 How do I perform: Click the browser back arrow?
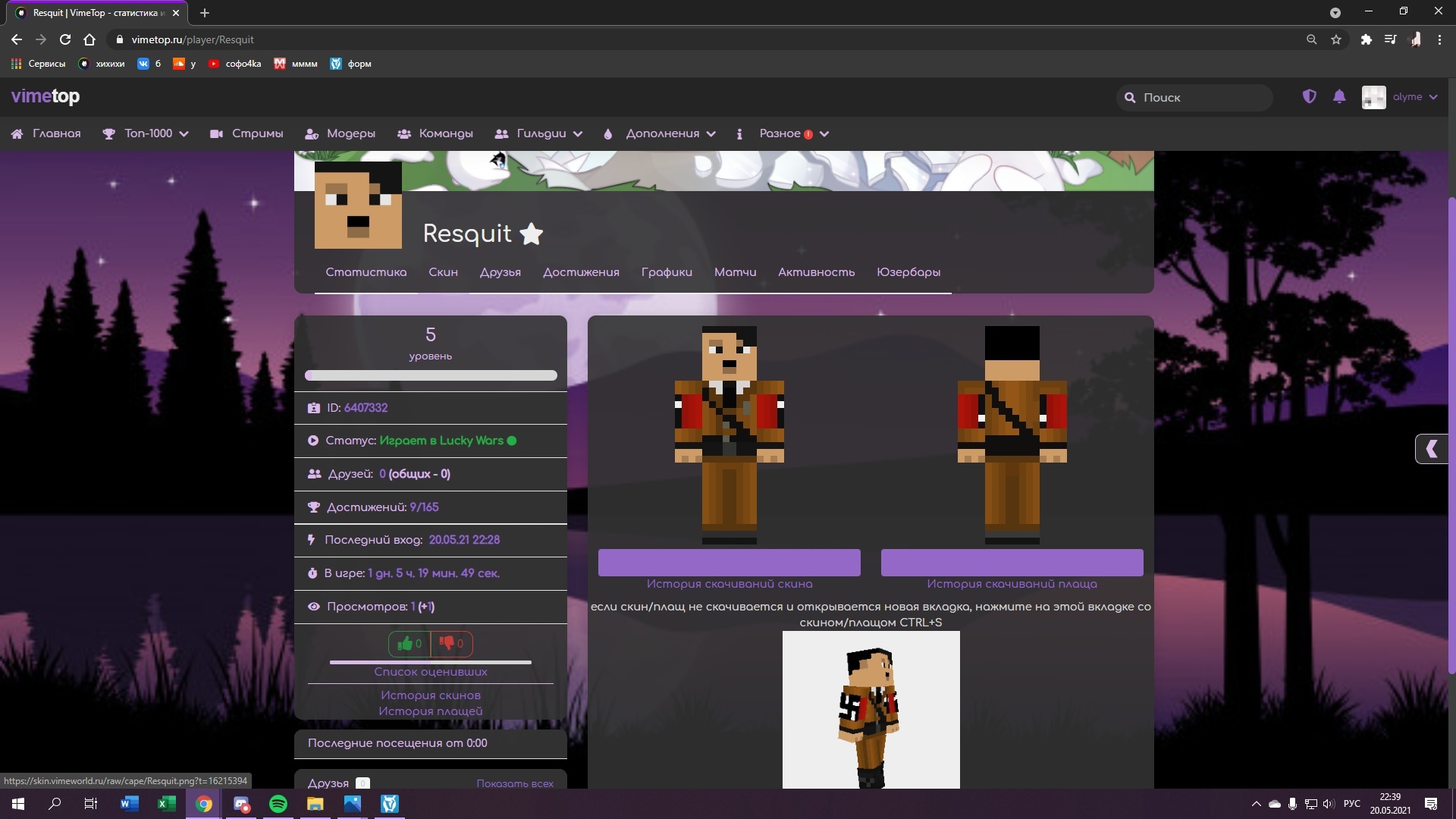click(x=17, y=39)
